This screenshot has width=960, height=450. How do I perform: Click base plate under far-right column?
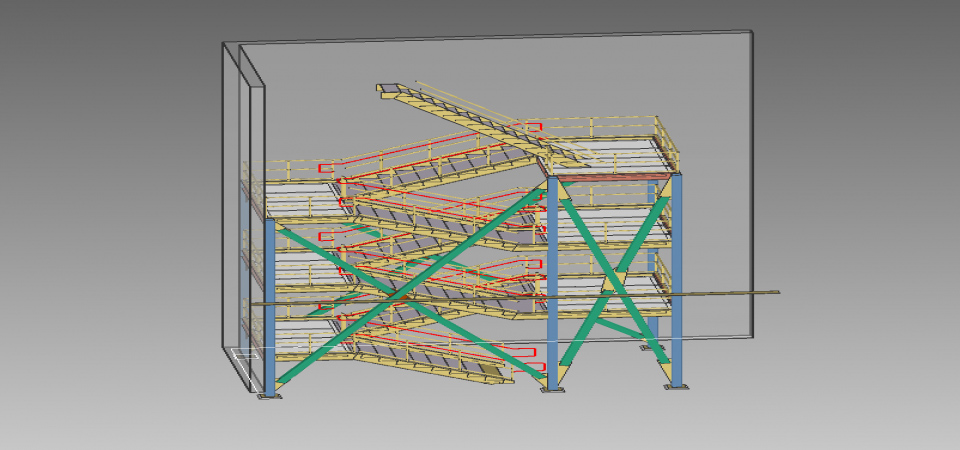pos(677,387)
